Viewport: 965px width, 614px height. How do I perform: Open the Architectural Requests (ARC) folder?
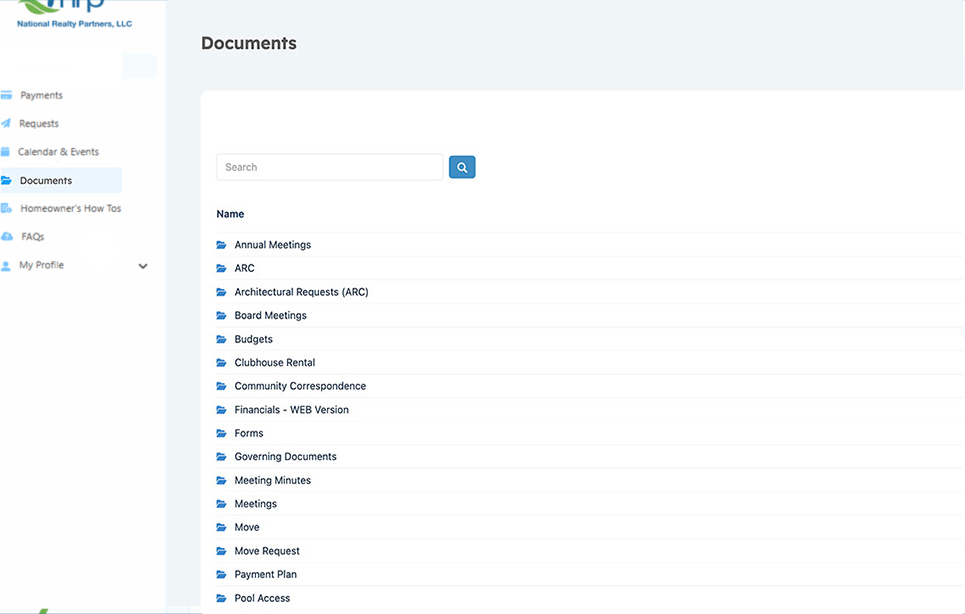[x=300, y=291]
